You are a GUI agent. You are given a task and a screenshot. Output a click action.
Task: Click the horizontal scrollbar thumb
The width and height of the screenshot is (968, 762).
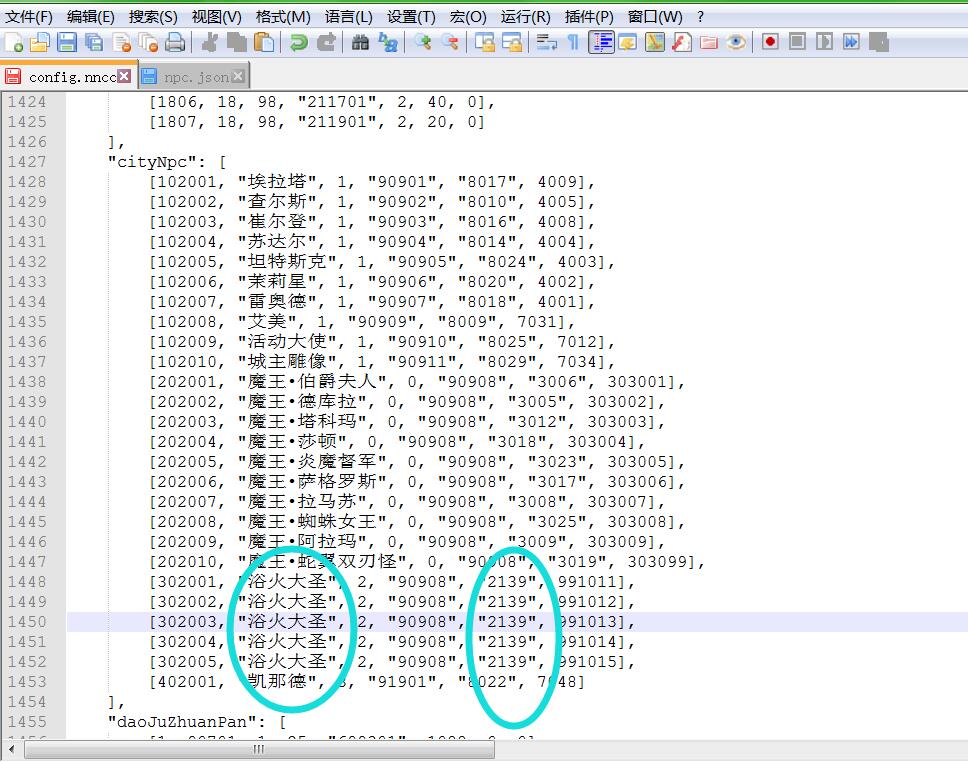pos(258,750)
